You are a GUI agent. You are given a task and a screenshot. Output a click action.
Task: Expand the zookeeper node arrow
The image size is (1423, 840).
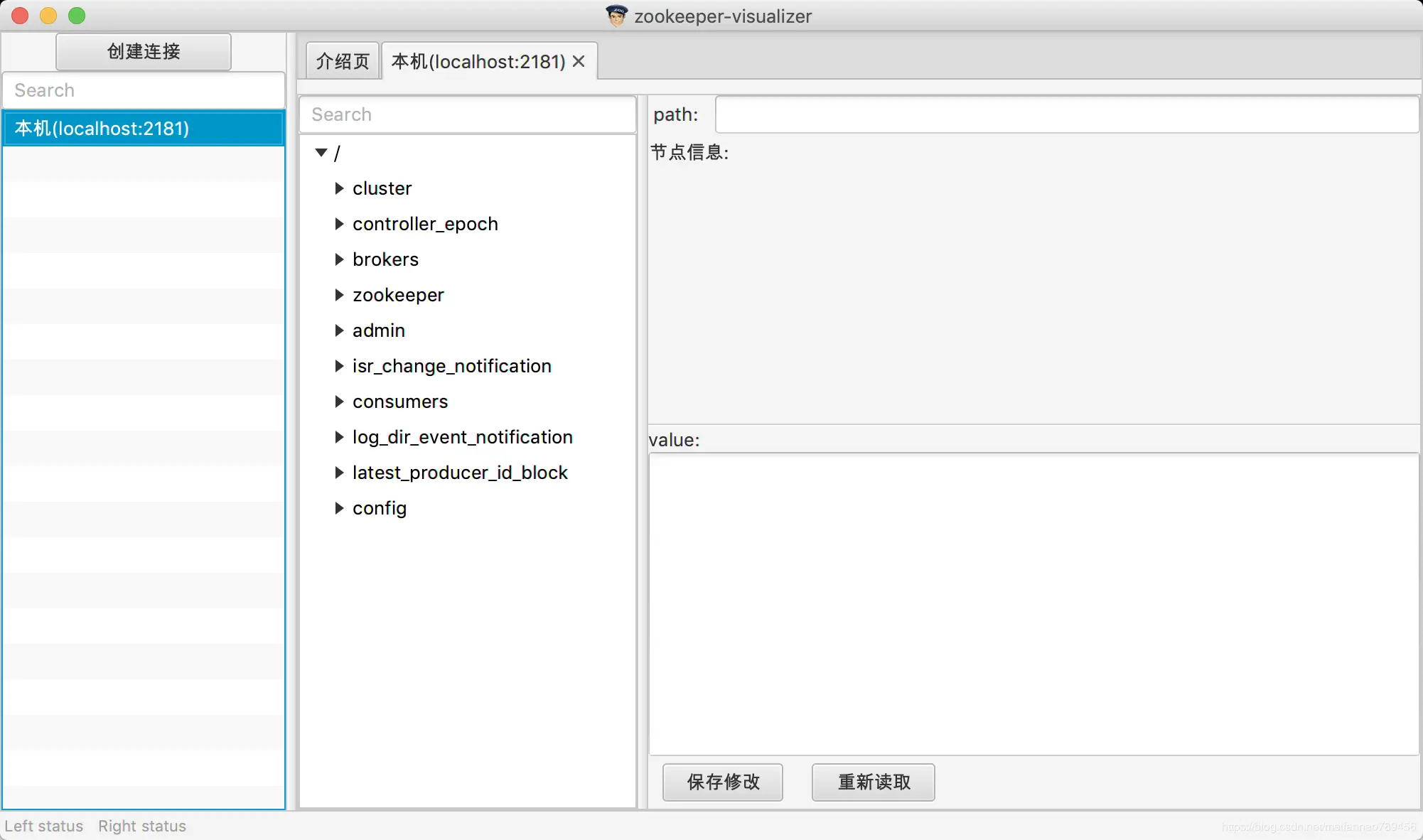(x=339, y=295)
